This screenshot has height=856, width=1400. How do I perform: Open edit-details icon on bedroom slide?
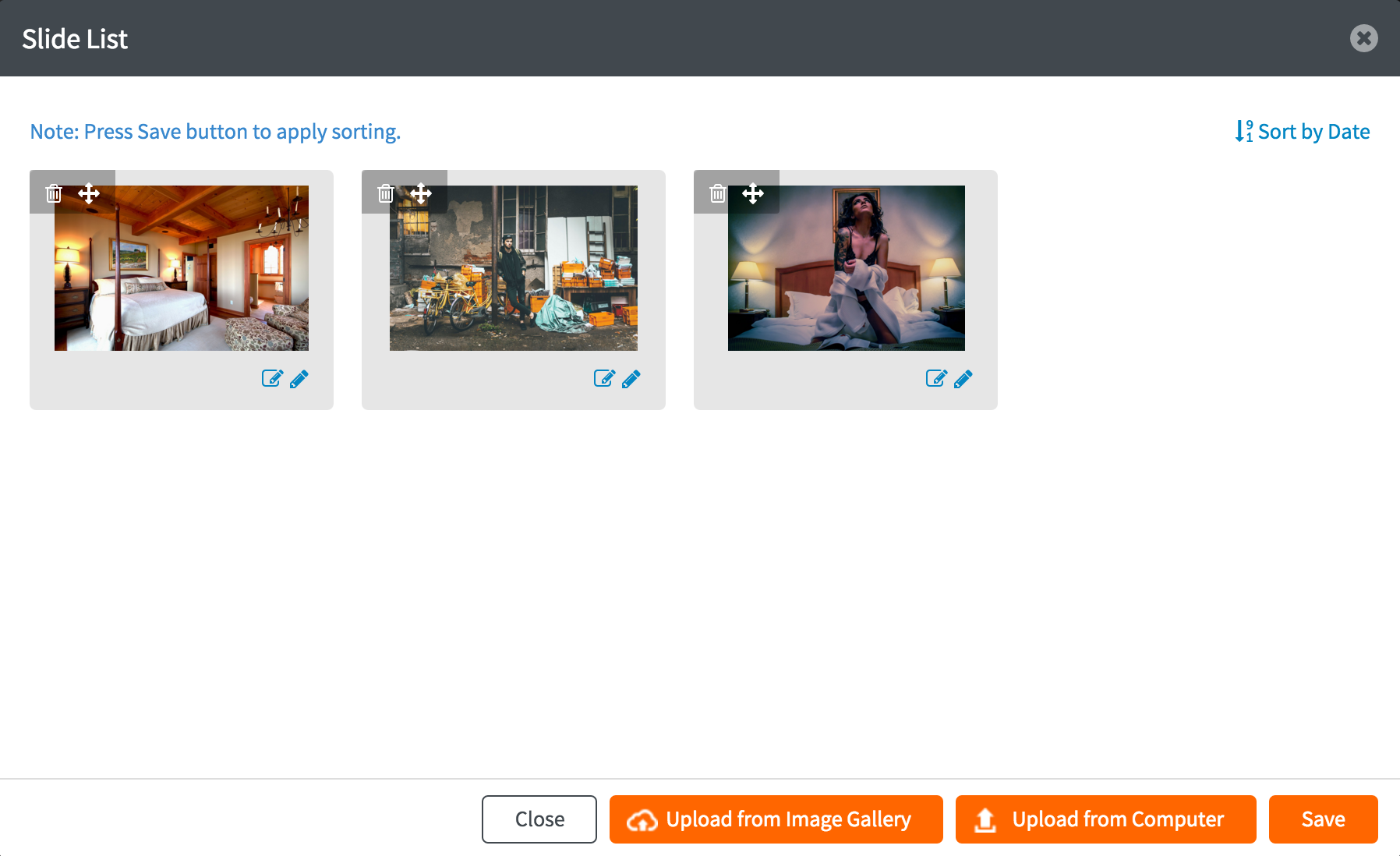(272, 379)
